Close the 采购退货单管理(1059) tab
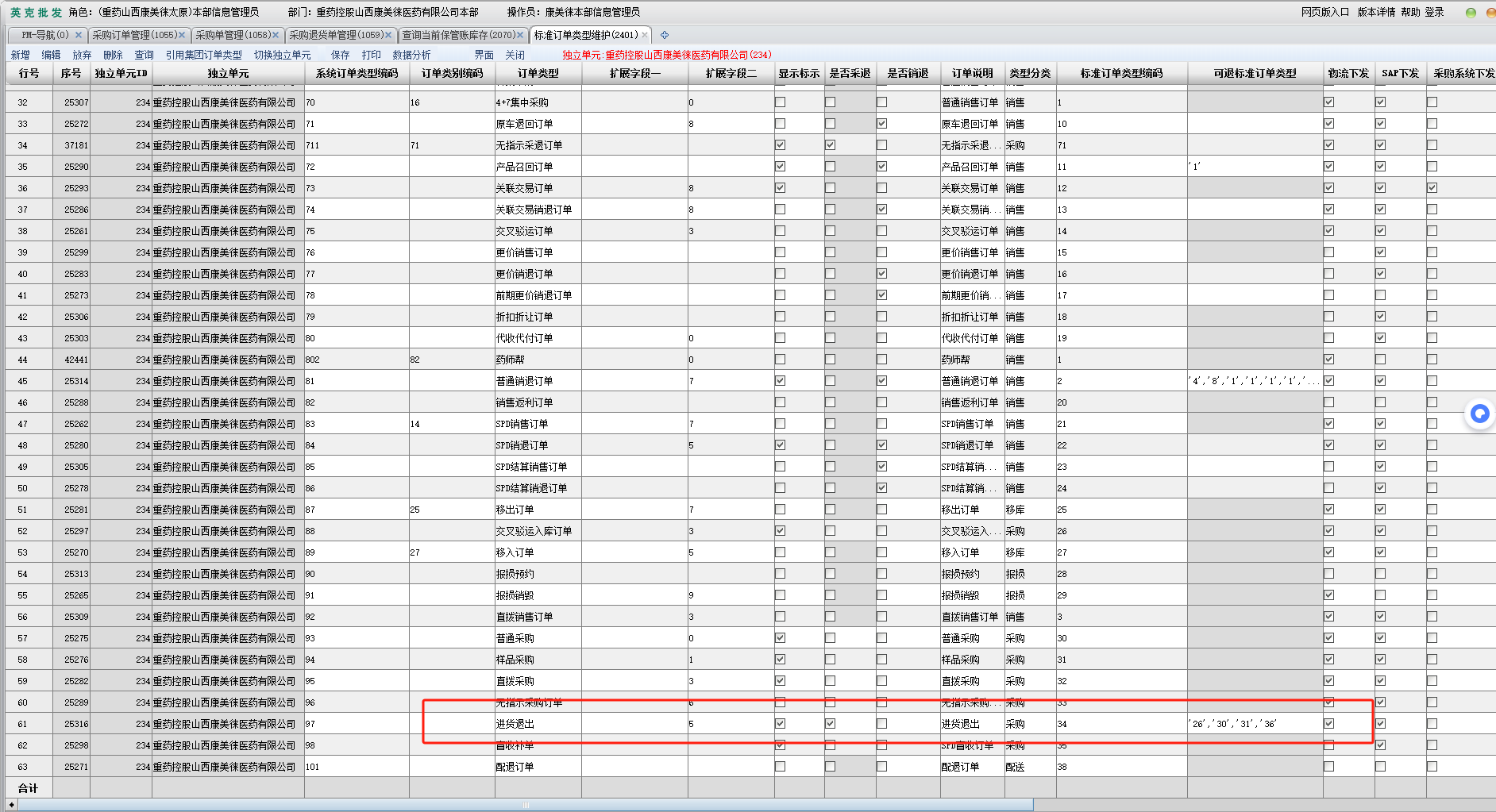Viewport: 1496px width, 812px height. (x=388, y=35)
